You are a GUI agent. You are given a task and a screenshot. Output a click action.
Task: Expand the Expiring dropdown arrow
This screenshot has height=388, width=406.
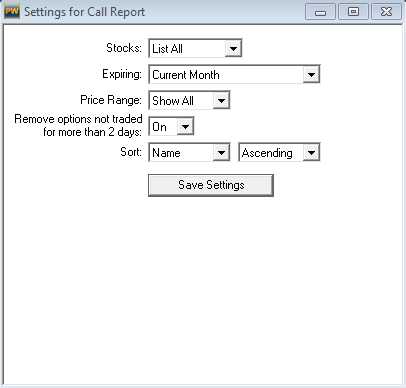311,75
